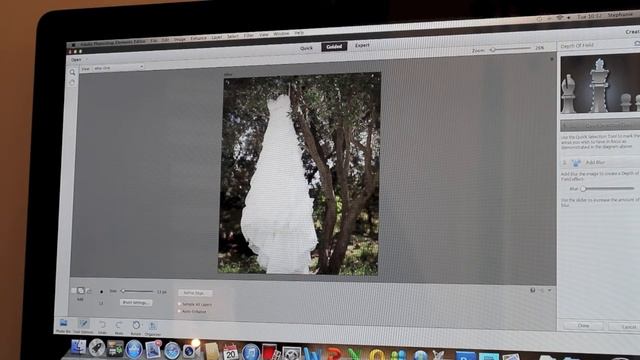Screen dimensions: 640x360
Task: Open the Photo Bin
Action: (63, 324)
